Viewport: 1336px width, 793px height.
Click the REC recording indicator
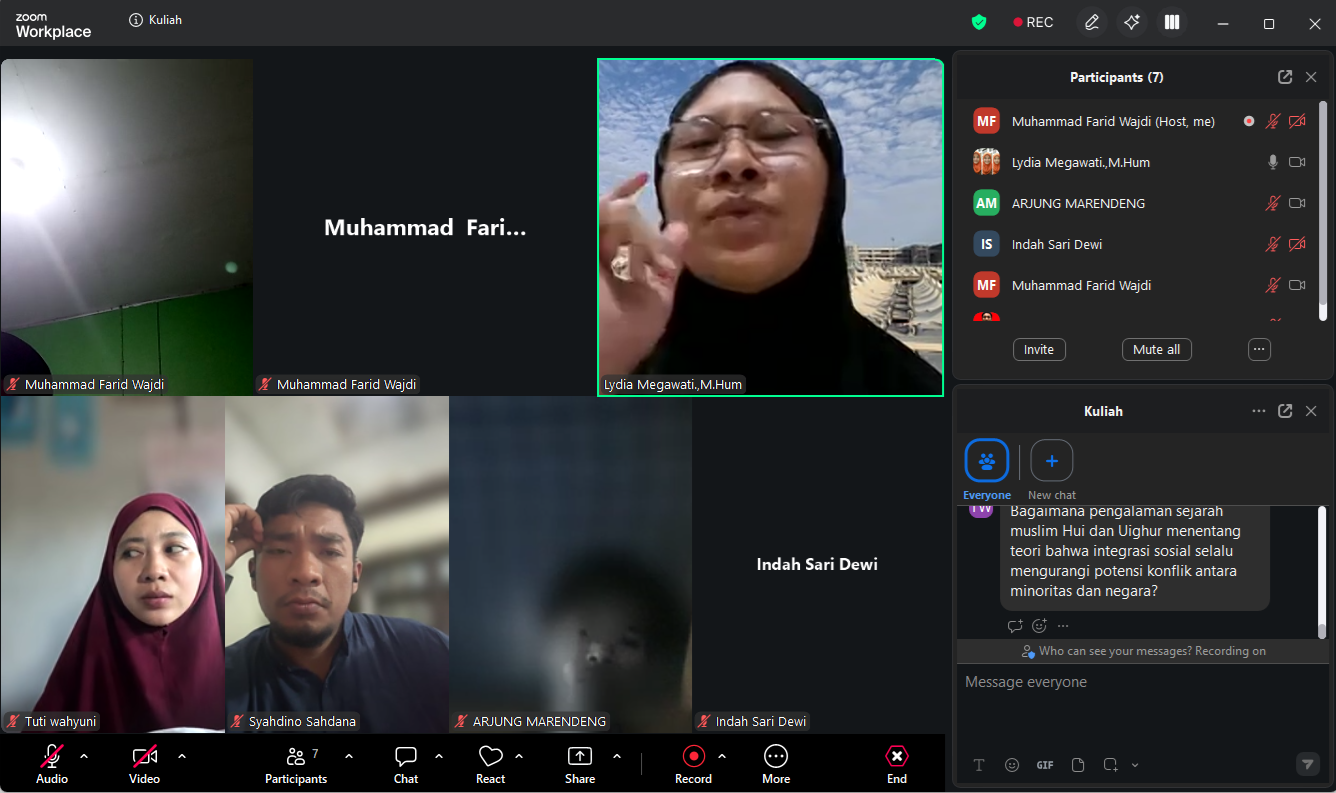coord(1033,22)
